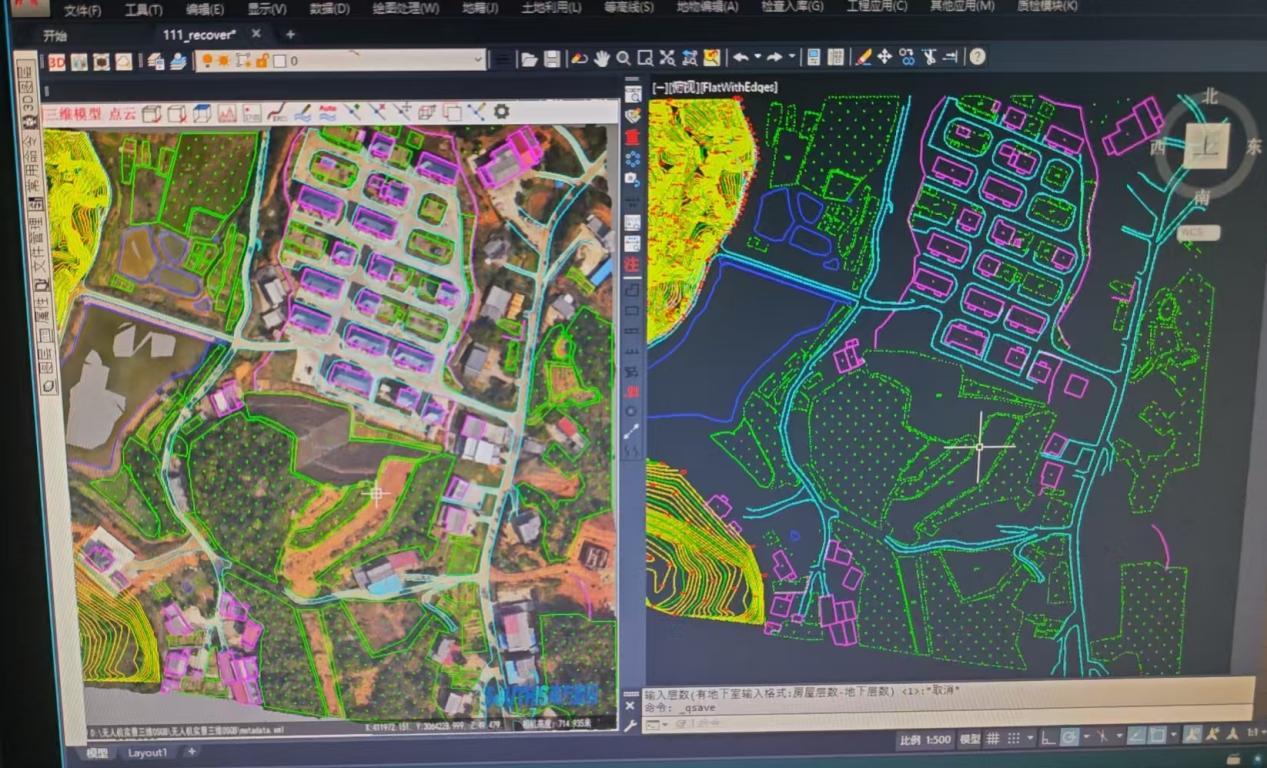Screen dimensions: 1267x768
Task: Expand the redo history dropdown arrow
Action: [x=791, y=57]
